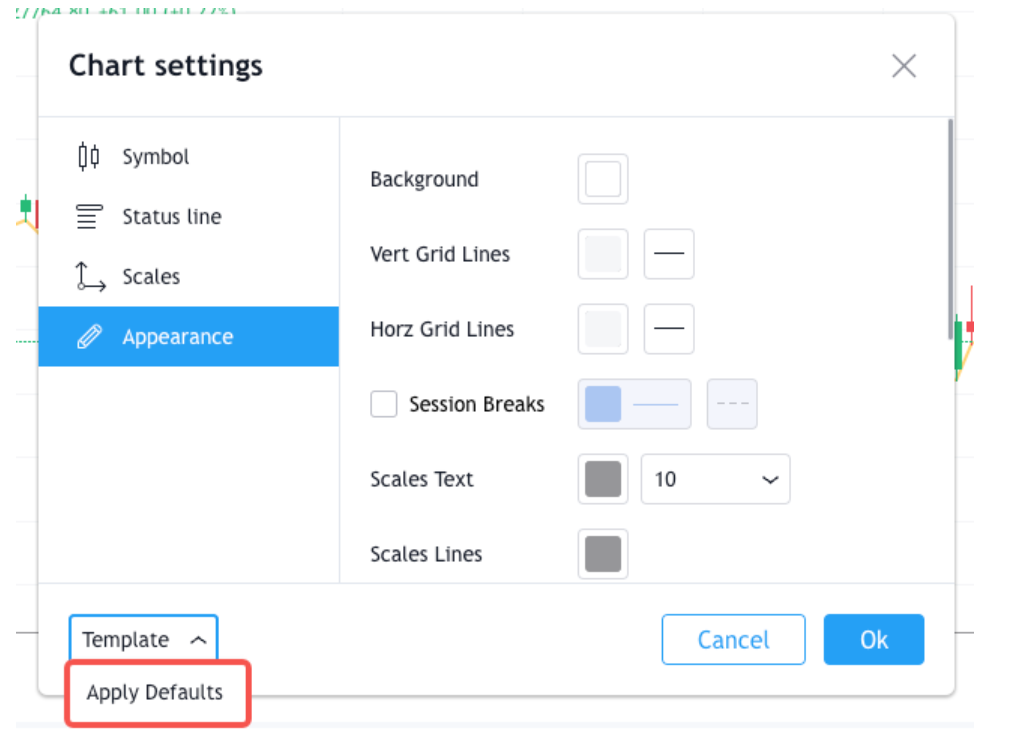Click the Scales axis icon
Image resolution: width=1020 pixels, height=740 pixels.
coord(90,277)
